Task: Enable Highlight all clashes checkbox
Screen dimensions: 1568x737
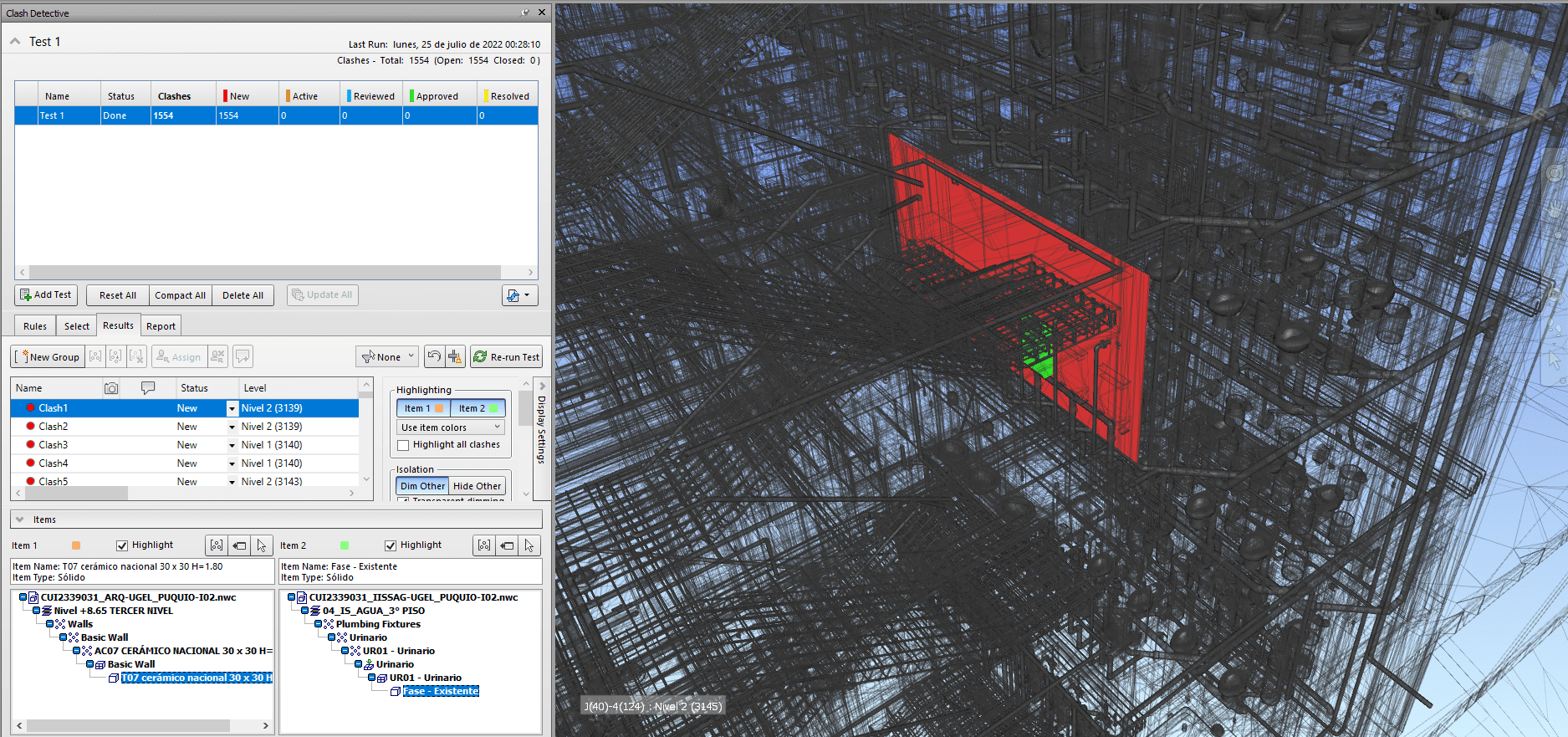Action: coord(403,445)
